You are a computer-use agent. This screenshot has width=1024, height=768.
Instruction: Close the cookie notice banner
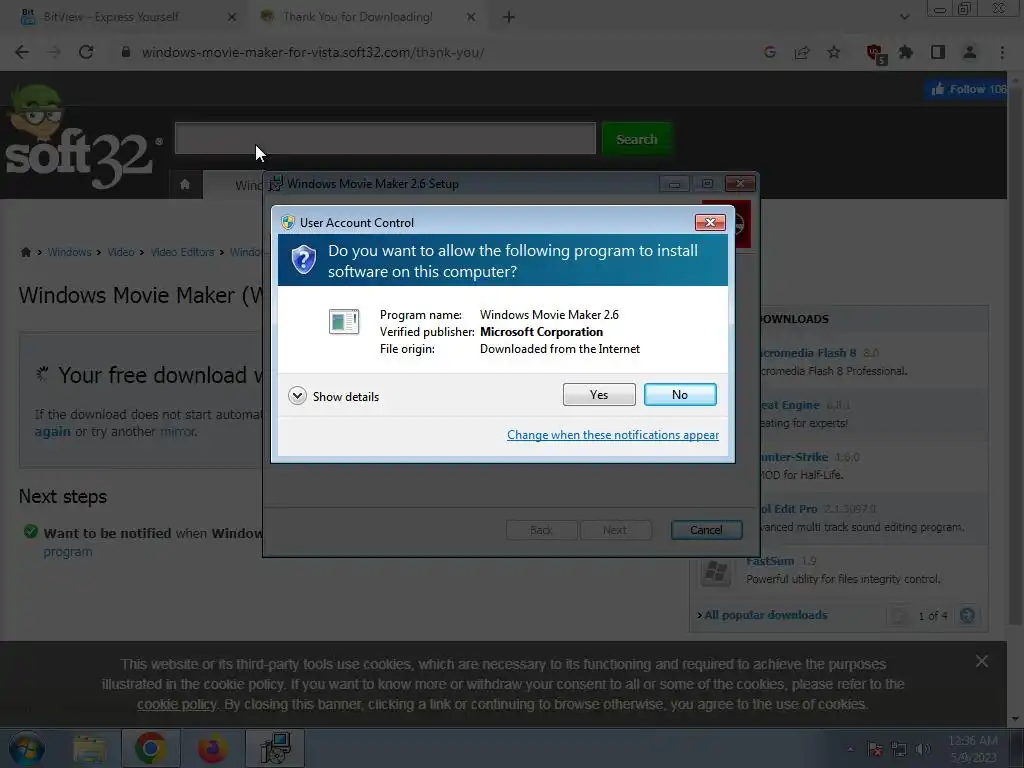tap(982, 662)
